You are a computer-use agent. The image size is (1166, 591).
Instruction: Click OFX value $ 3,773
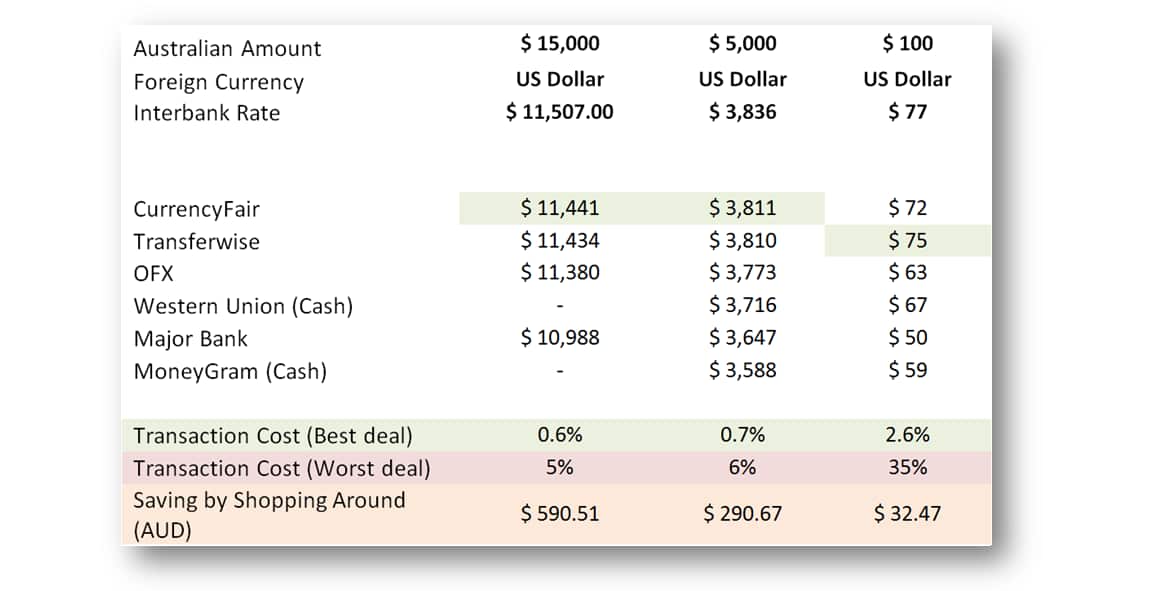(x=742, y=273)
